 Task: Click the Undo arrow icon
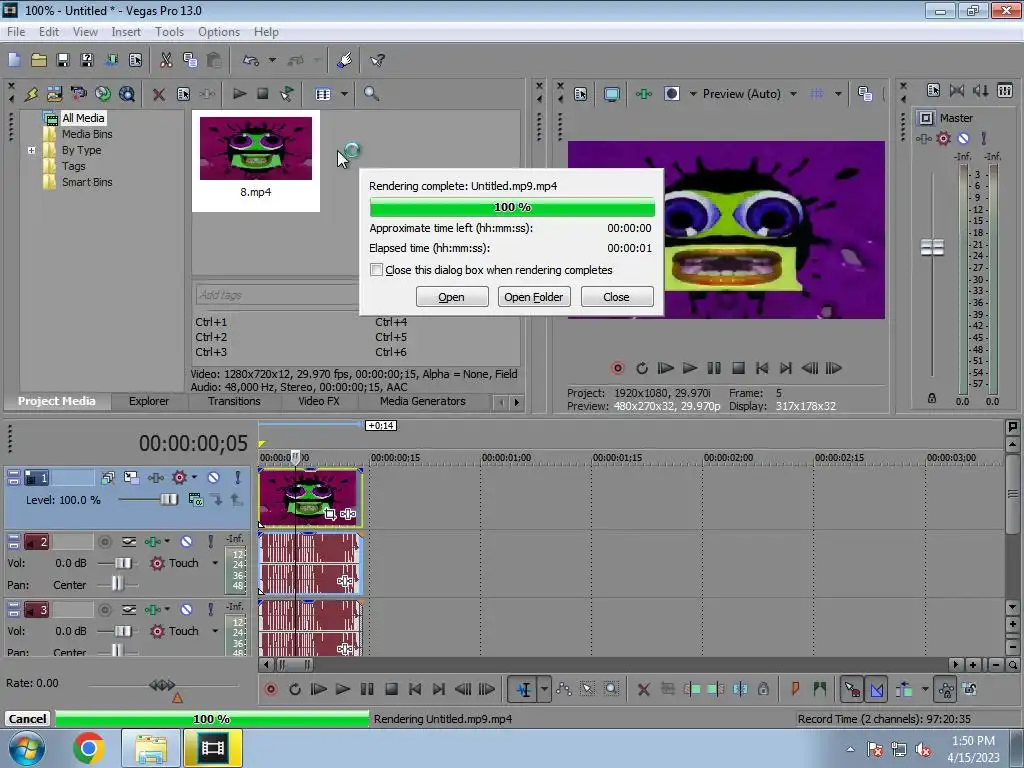tap(251, 60)
